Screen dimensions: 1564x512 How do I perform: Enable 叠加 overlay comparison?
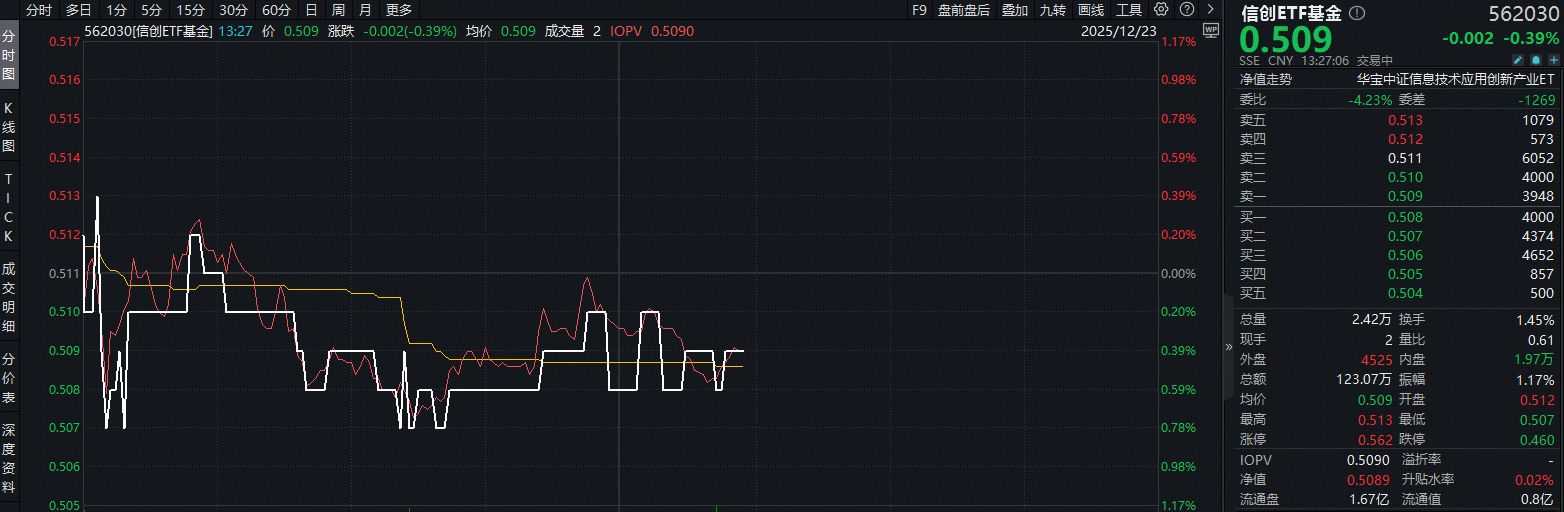click(x=1014, y=10)
